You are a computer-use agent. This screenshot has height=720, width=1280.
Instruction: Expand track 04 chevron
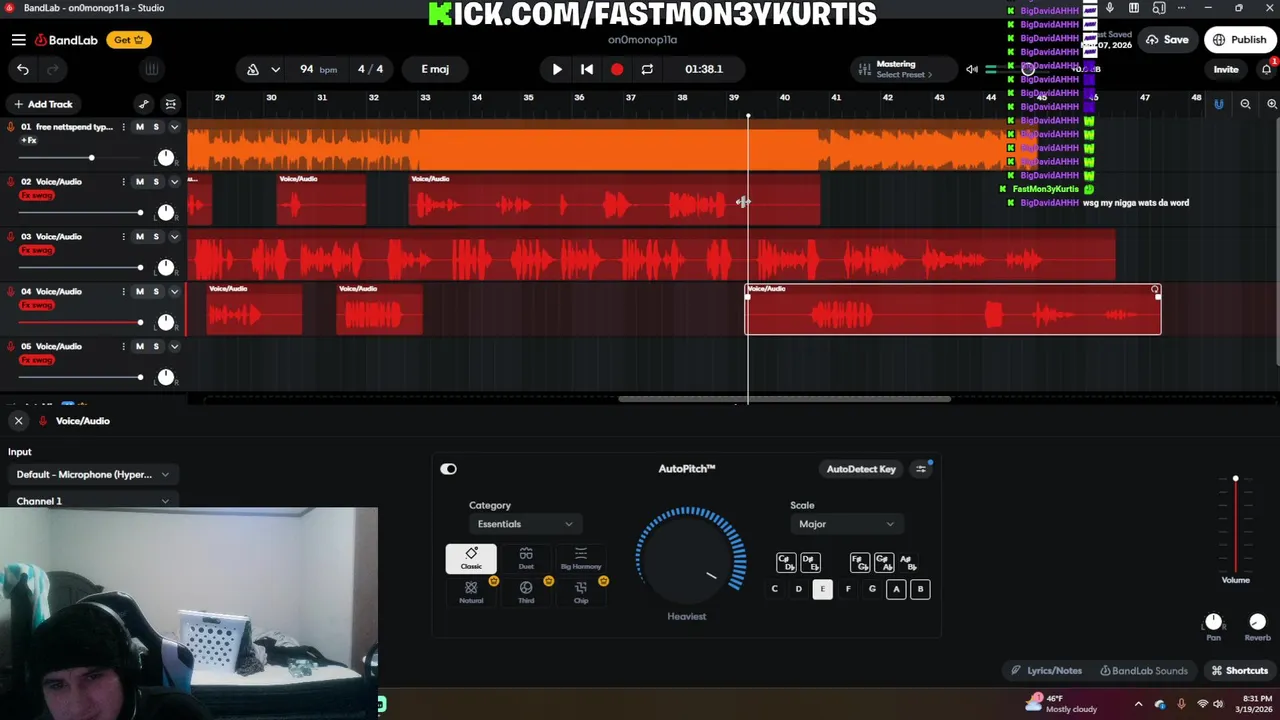(174, 292)
